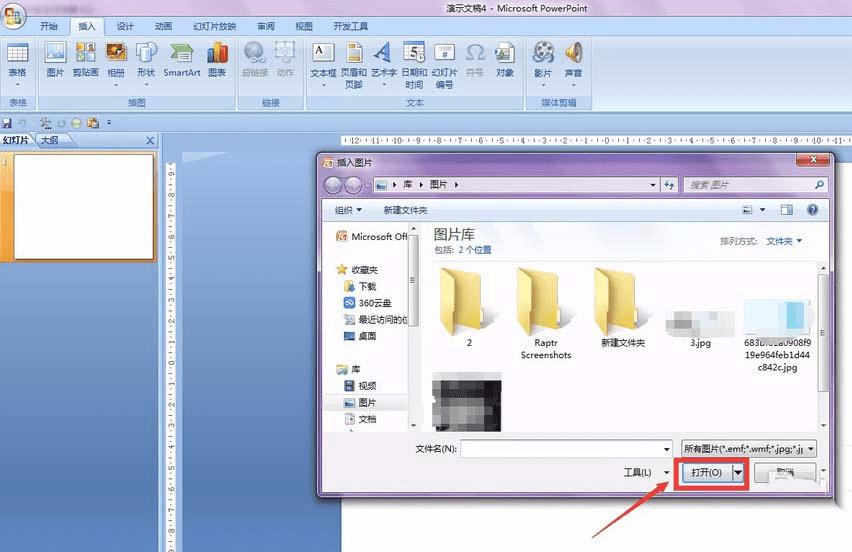
Task: Switch to the 大纲 pane tab
Action: pos(50,140)
